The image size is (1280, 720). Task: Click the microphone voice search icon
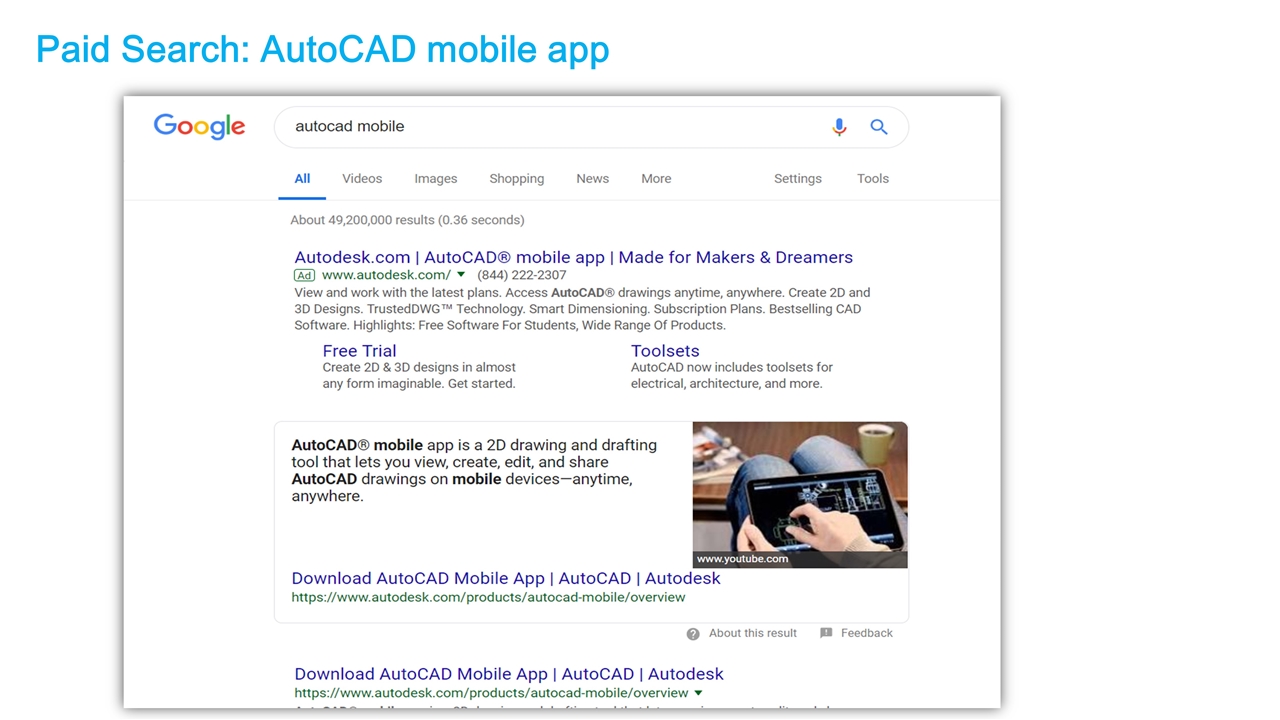[x=839, y=127]
